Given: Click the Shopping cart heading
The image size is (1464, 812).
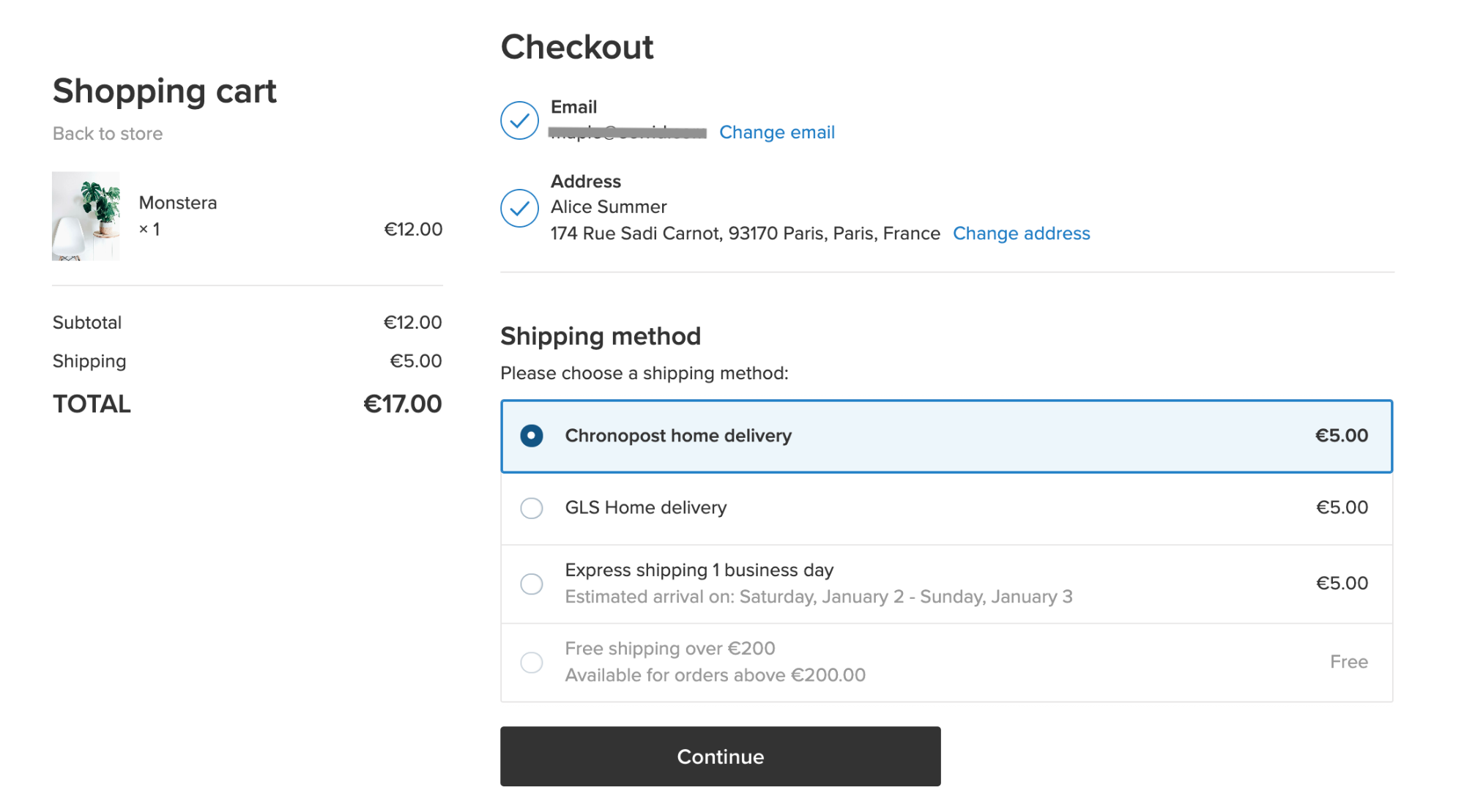Looking at the screenshot, I should click(165, 92).
